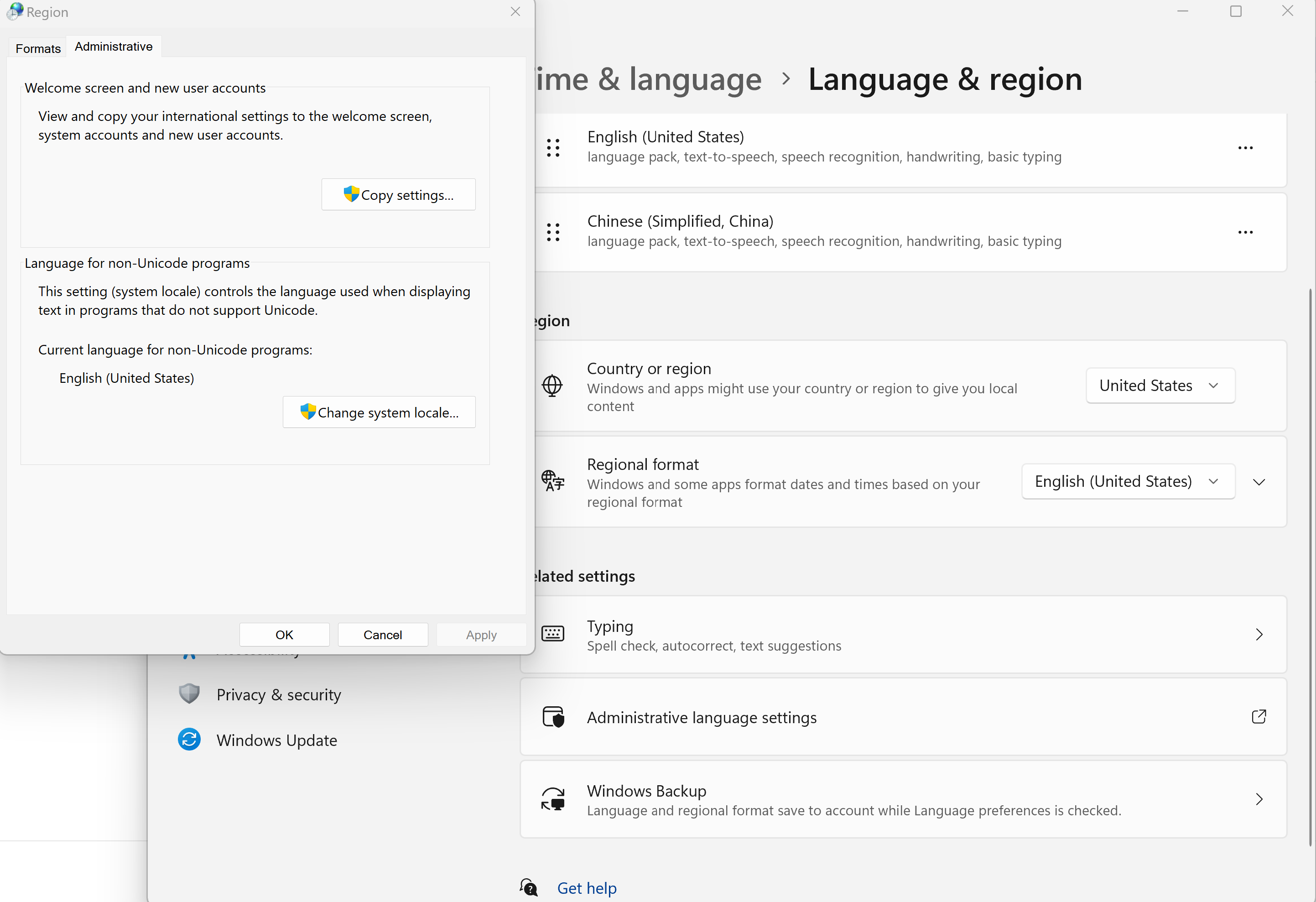
Task: Click the Copy settings... button
Action: [398, 195]
